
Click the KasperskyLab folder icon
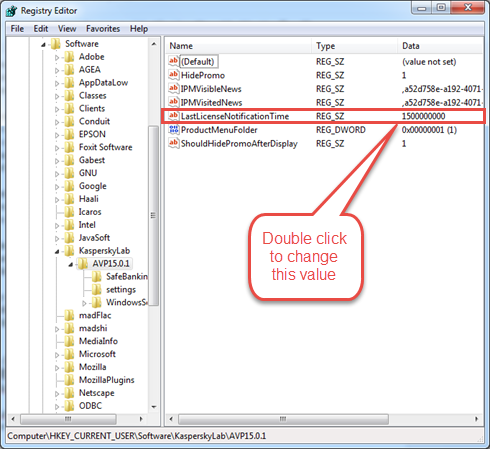pyautogui.click(x=69, y=251)
